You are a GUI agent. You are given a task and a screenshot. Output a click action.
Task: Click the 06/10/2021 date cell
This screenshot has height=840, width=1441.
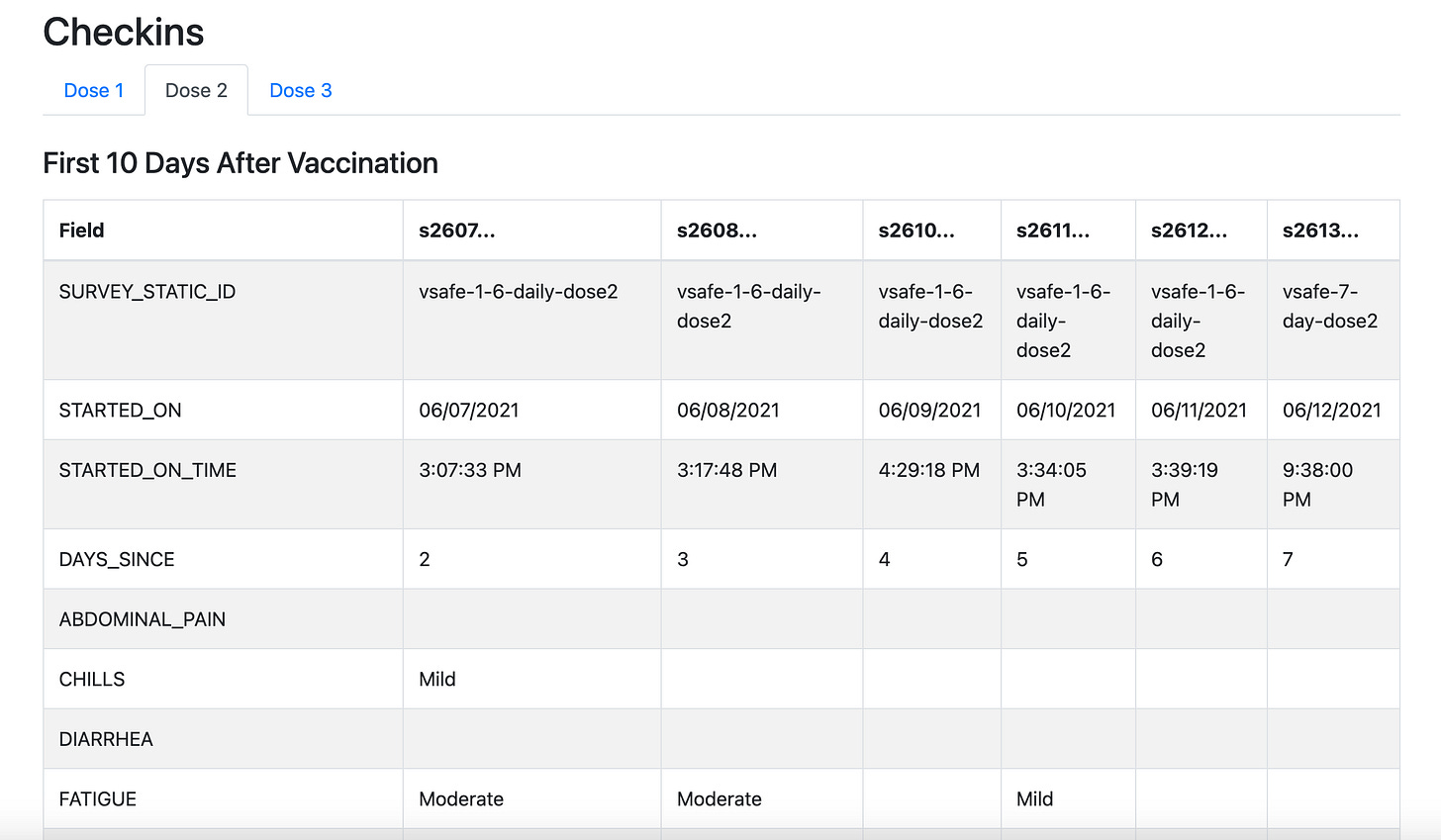tap(1066, 411)
